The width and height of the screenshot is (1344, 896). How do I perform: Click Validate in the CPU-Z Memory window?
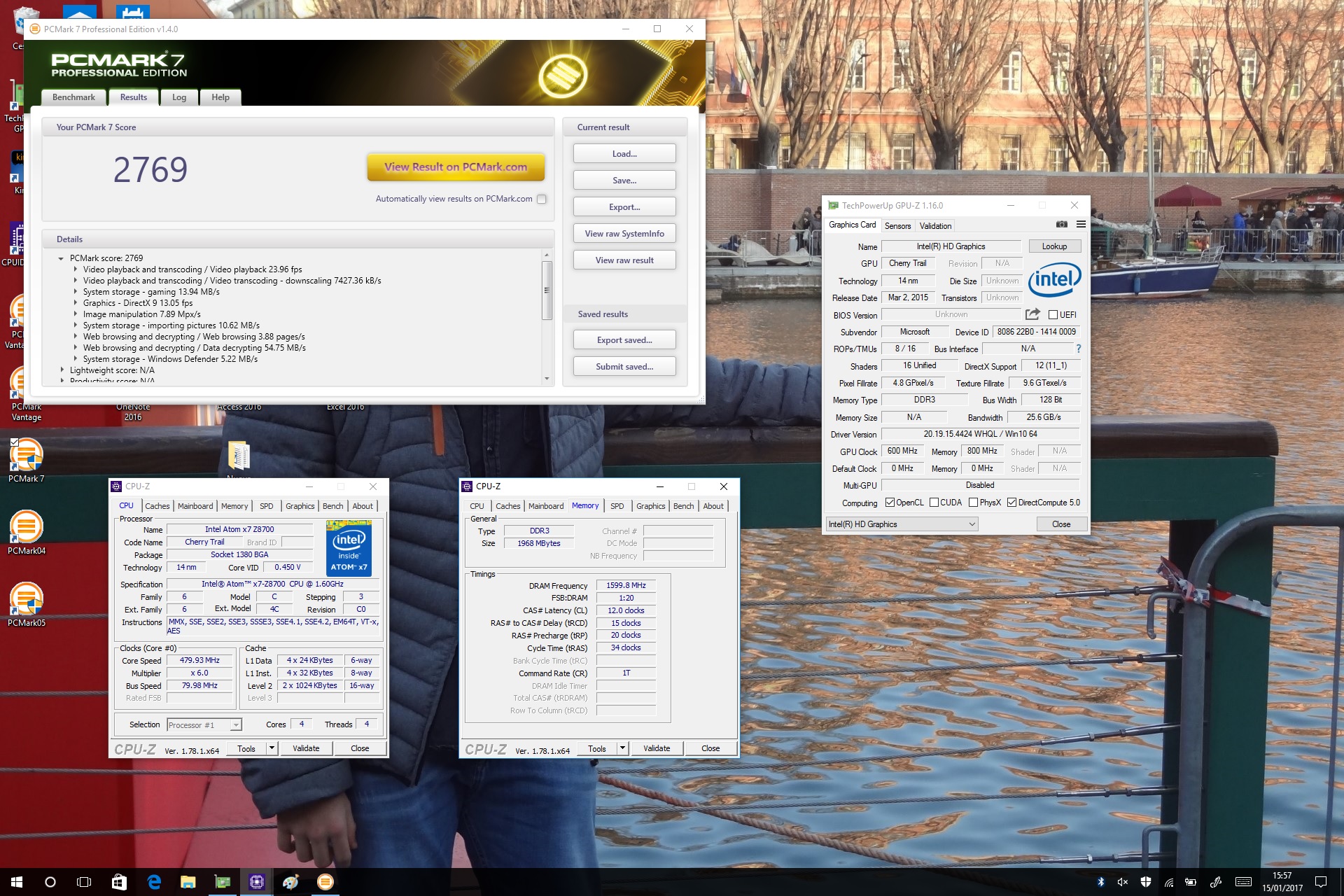pos(657,748)
